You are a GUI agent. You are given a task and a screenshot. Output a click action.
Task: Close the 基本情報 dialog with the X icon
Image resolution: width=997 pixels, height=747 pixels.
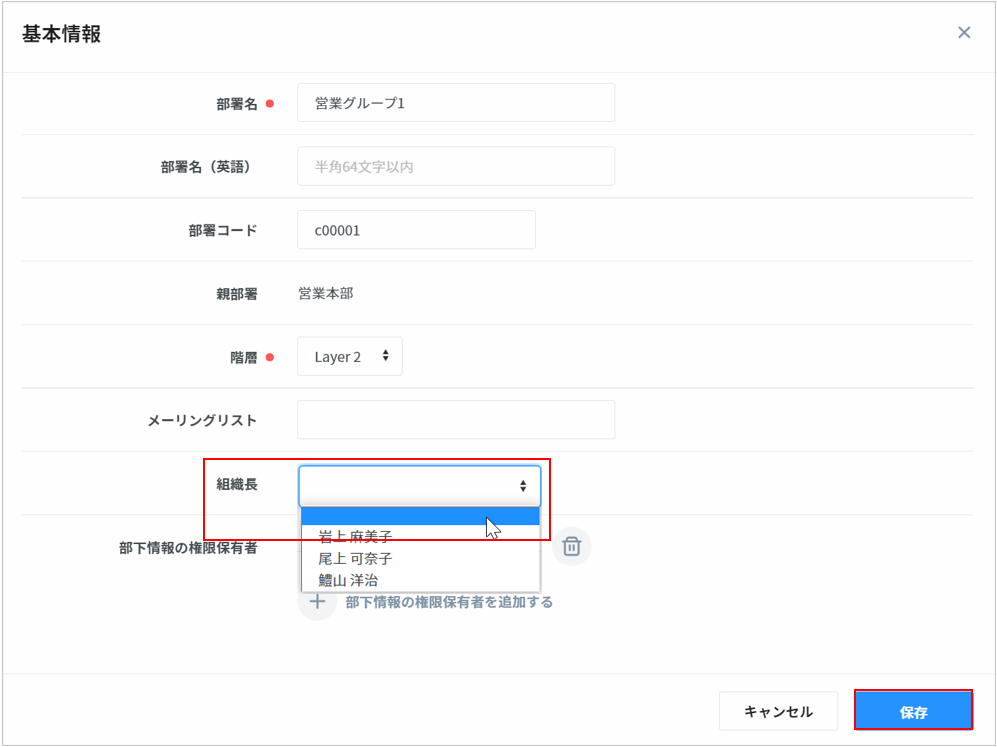pyautogui.click(x=964, y=33)
